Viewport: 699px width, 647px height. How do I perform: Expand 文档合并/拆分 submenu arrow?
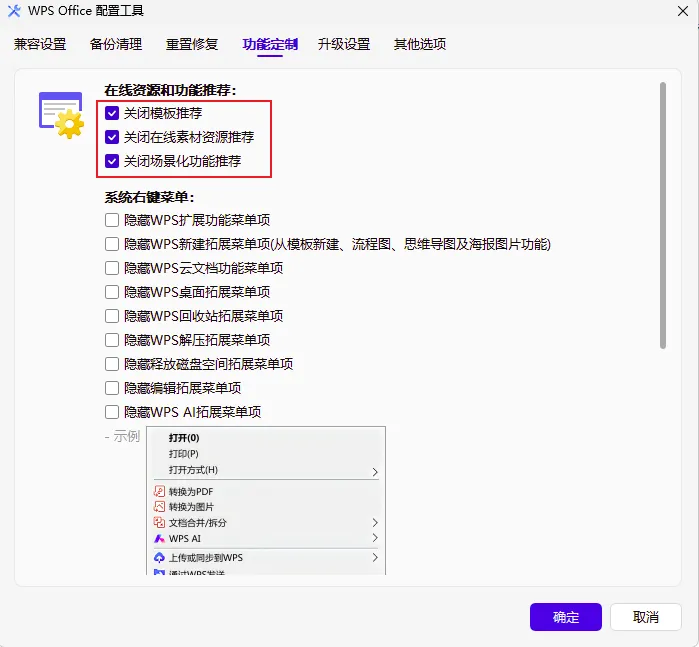point(375,522)
